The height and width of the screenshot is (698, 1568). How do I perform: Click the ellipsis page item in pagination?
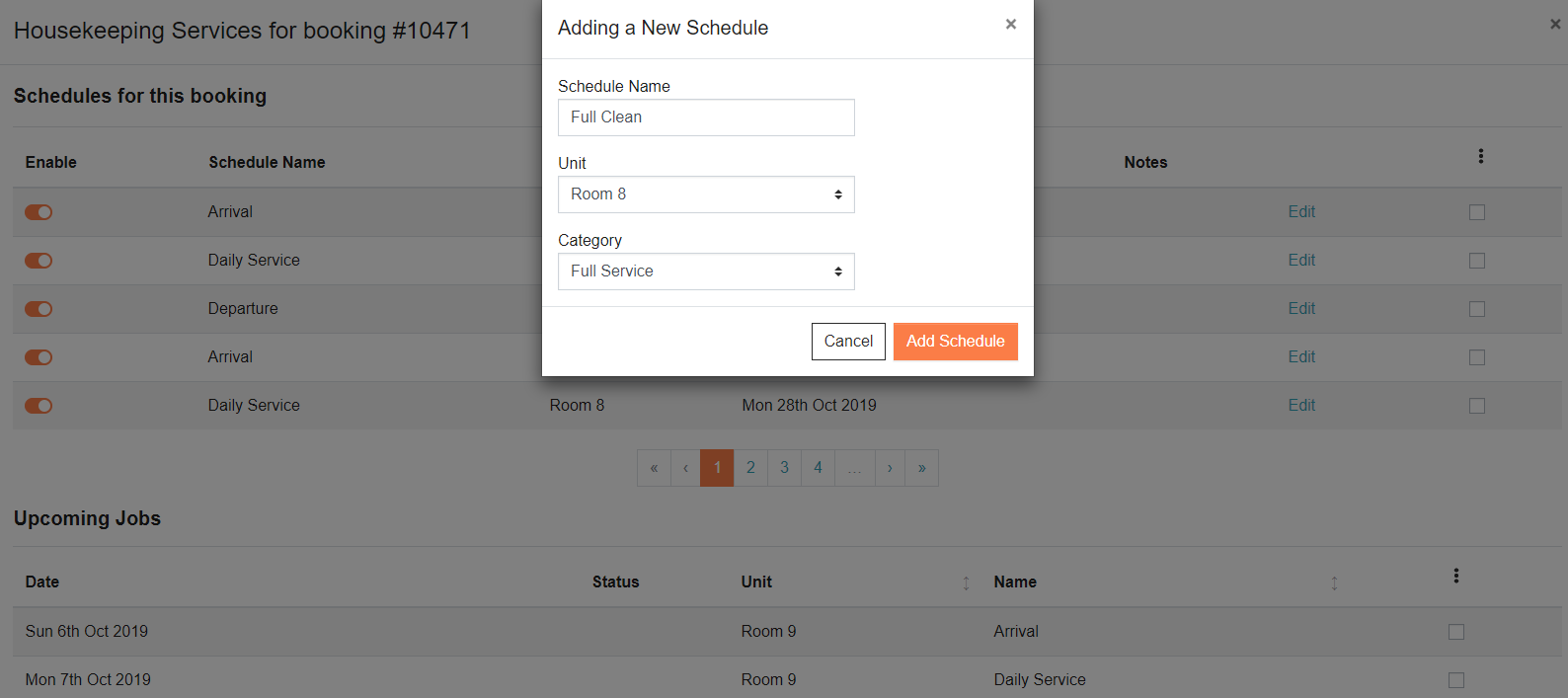click(x=854, y=468)
